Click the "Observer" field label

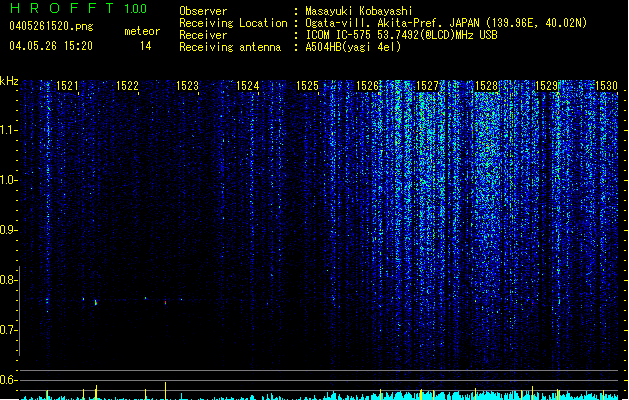203,11
